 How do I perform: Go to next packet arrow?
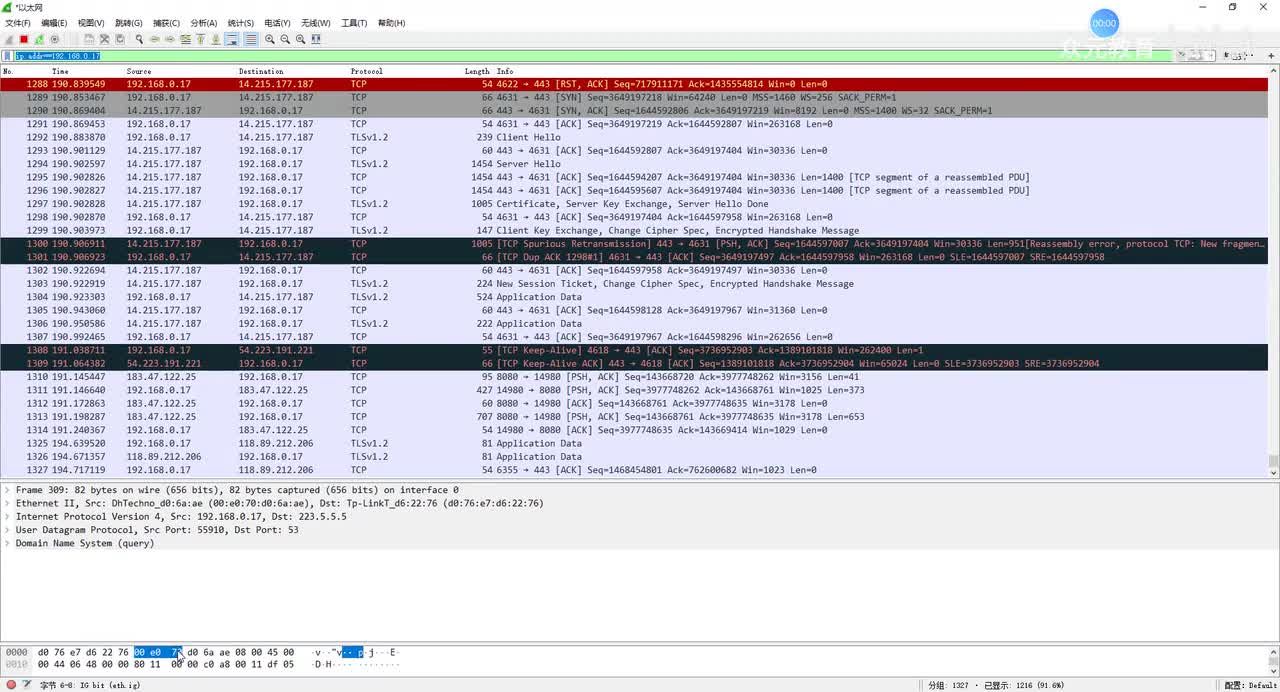point(170,39)
